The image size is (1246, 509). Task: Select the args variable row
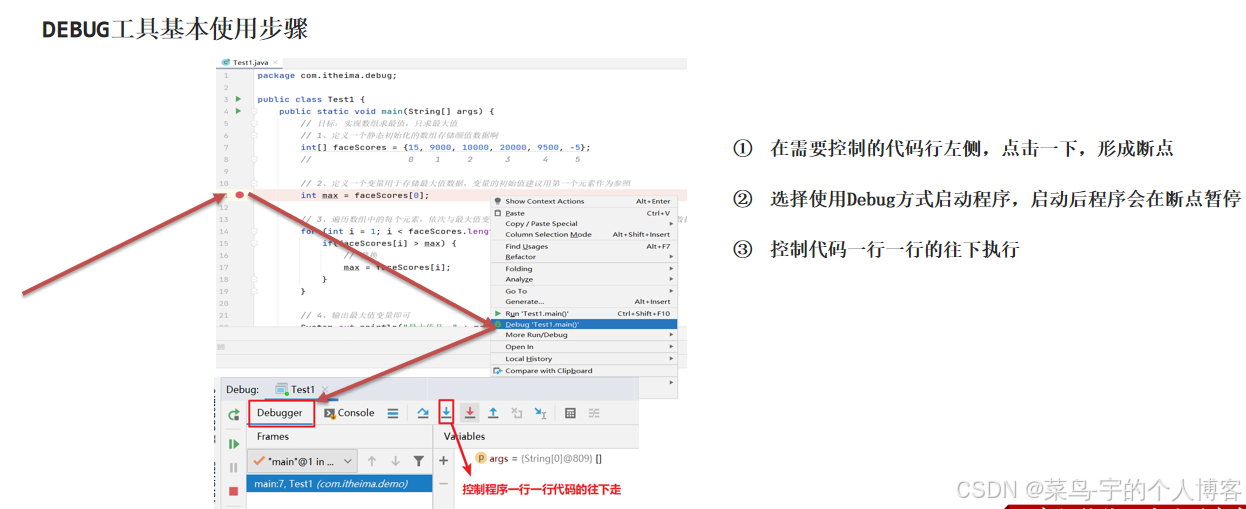[x=537, y=458]
